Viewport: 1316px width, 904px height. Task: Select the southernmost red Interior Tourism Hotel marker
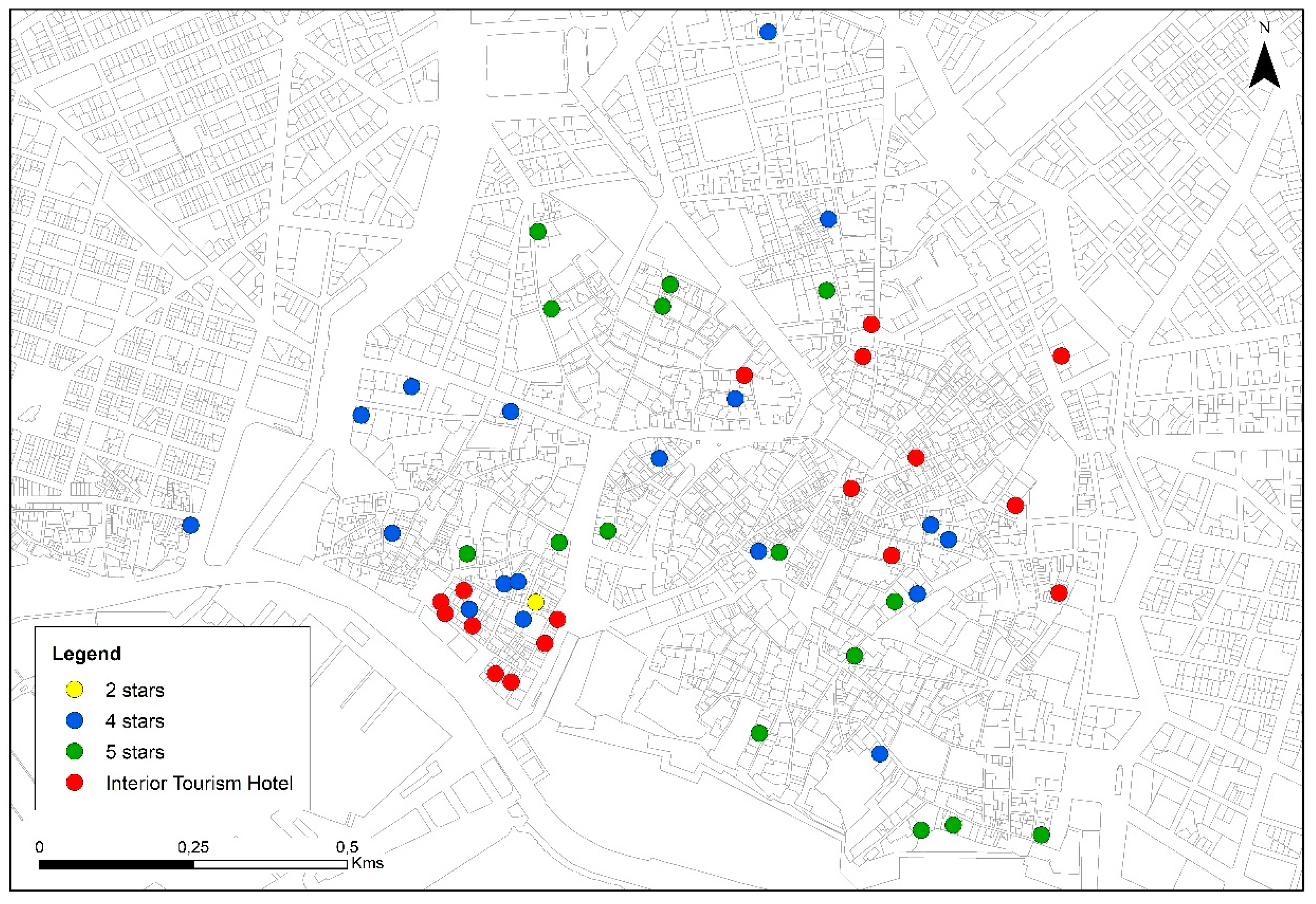click(x=511, y=682)
